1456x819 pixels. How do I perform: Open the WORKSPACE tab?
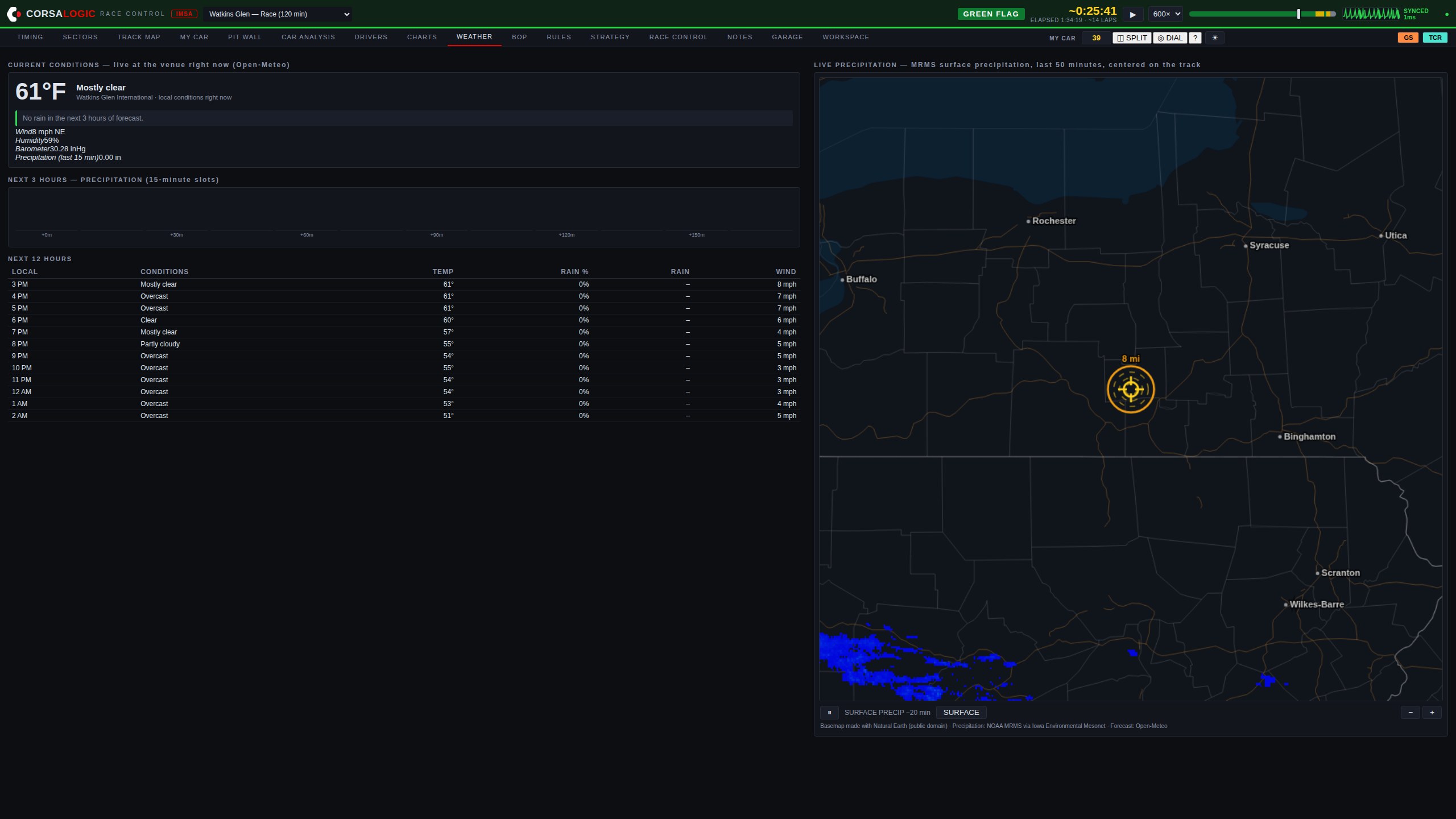click(846, 37)
